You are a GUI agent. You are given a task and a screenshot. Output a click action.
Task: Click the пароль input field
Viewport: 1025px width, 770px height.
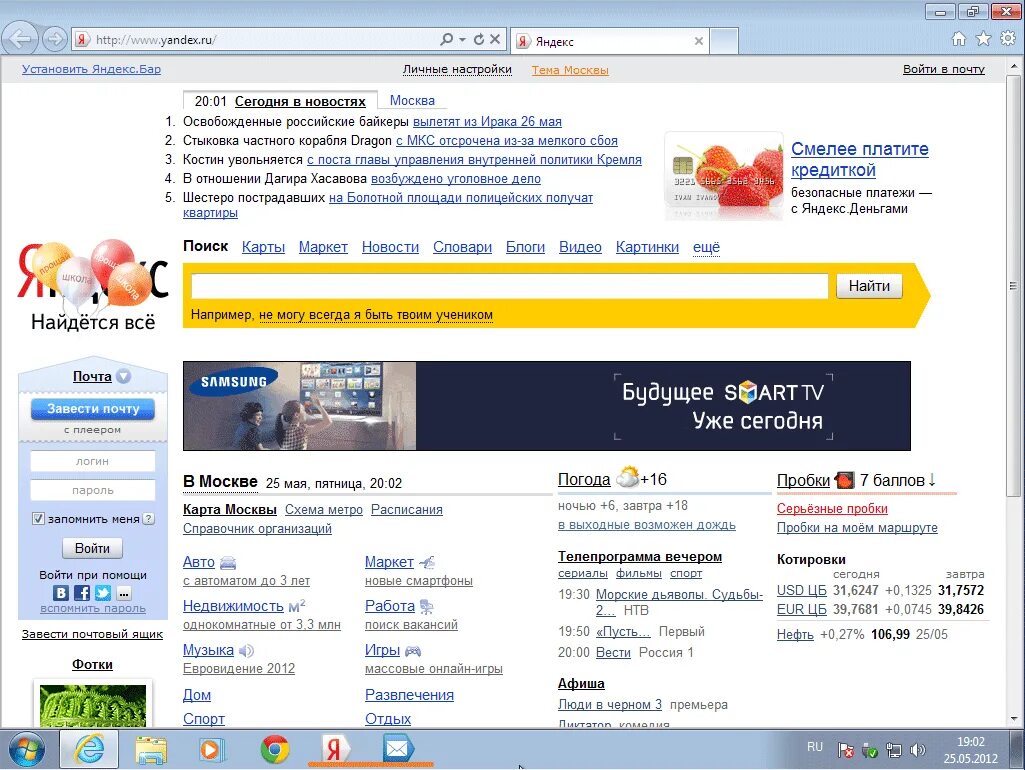click(x=92, y=490)
